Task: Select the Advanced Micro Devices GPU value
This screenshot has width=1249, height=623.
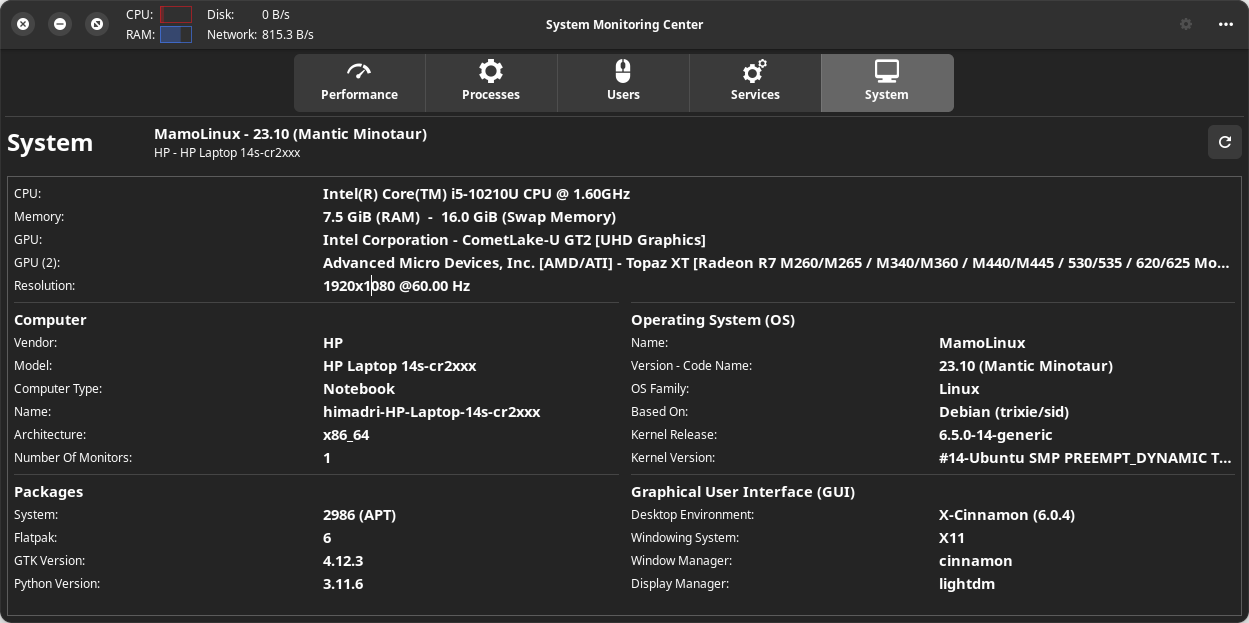Action: click(776, 263)
